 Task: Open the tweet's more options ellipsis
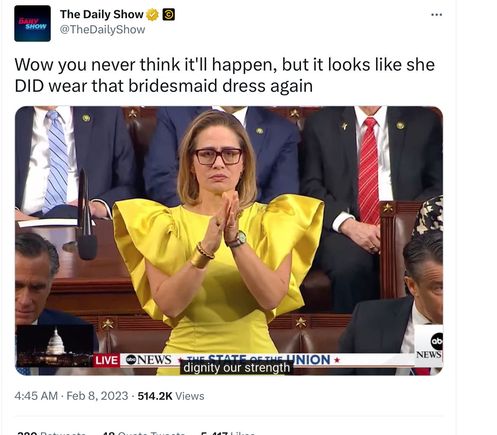[x=436, y=15]
